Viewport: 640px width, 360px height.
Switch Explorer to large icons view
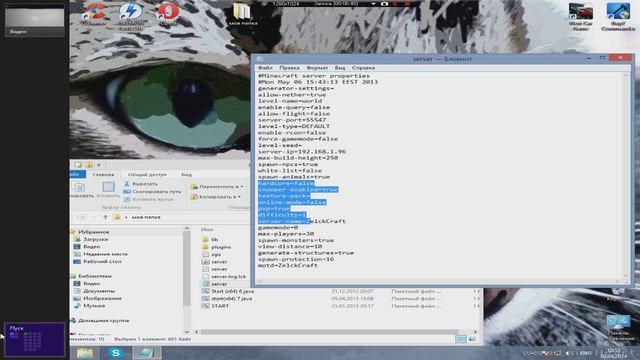(x=472, y=339)
